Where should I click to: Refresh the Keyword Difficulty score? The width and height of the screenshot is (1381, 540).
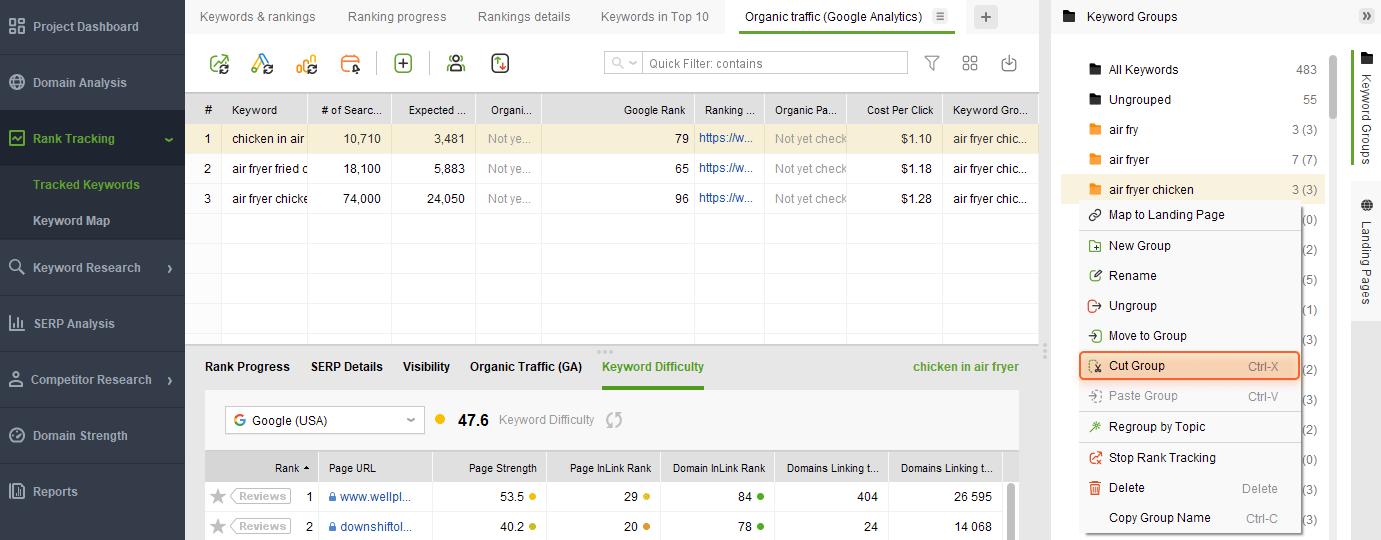(614, 420)
